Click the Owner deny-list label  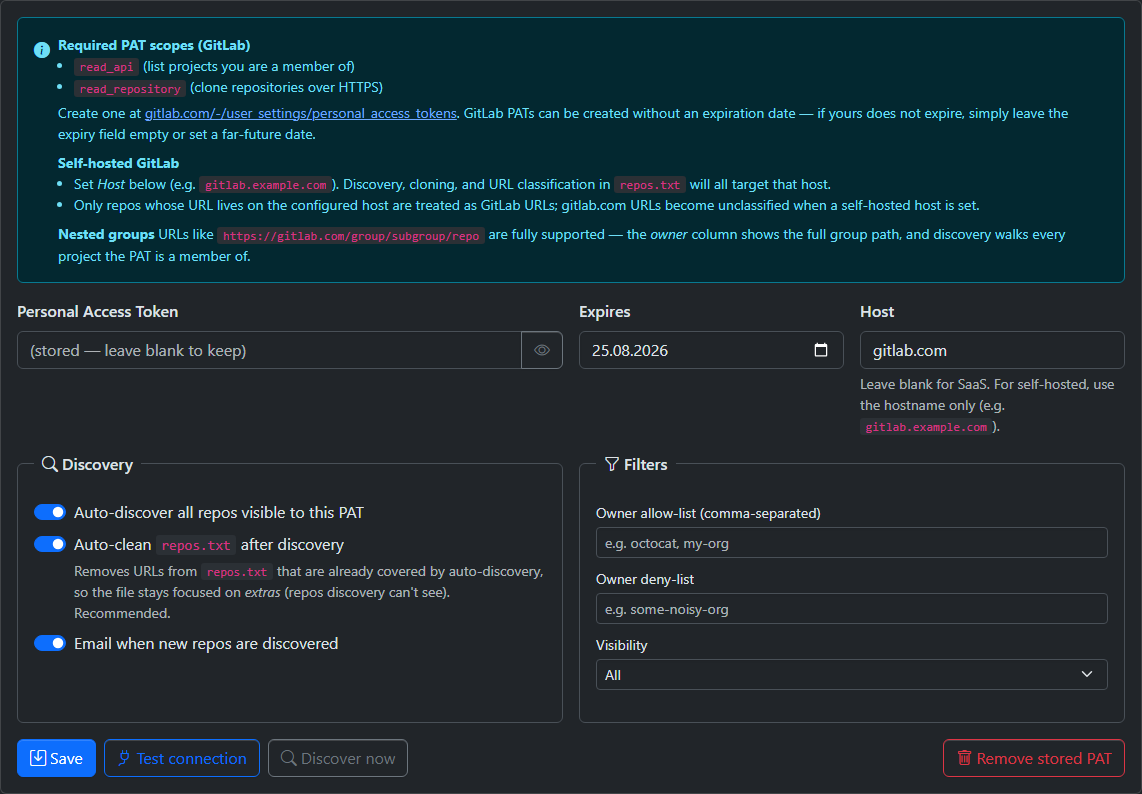pos(645,579)
